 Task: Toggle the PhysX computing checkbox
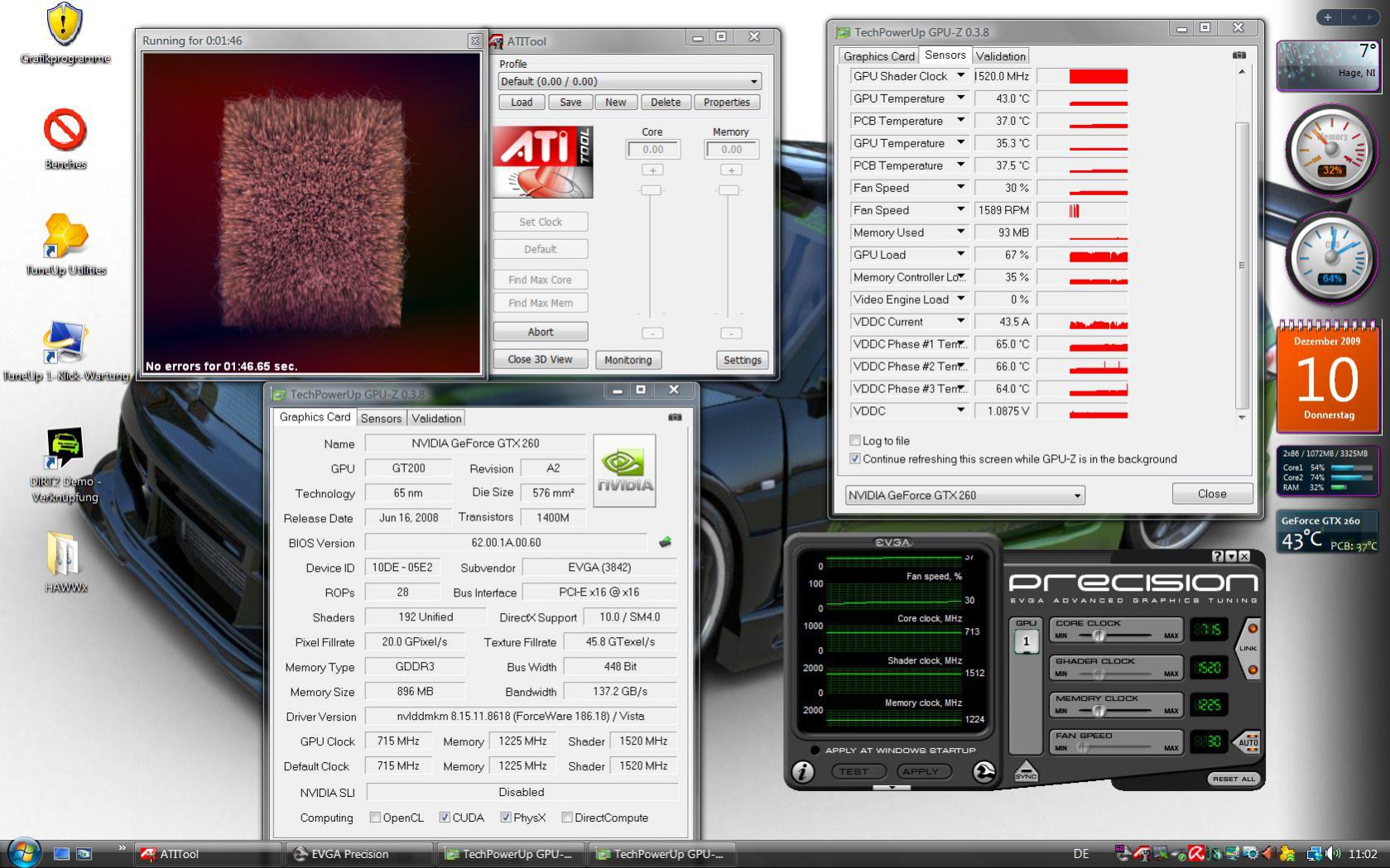[506, 818]
